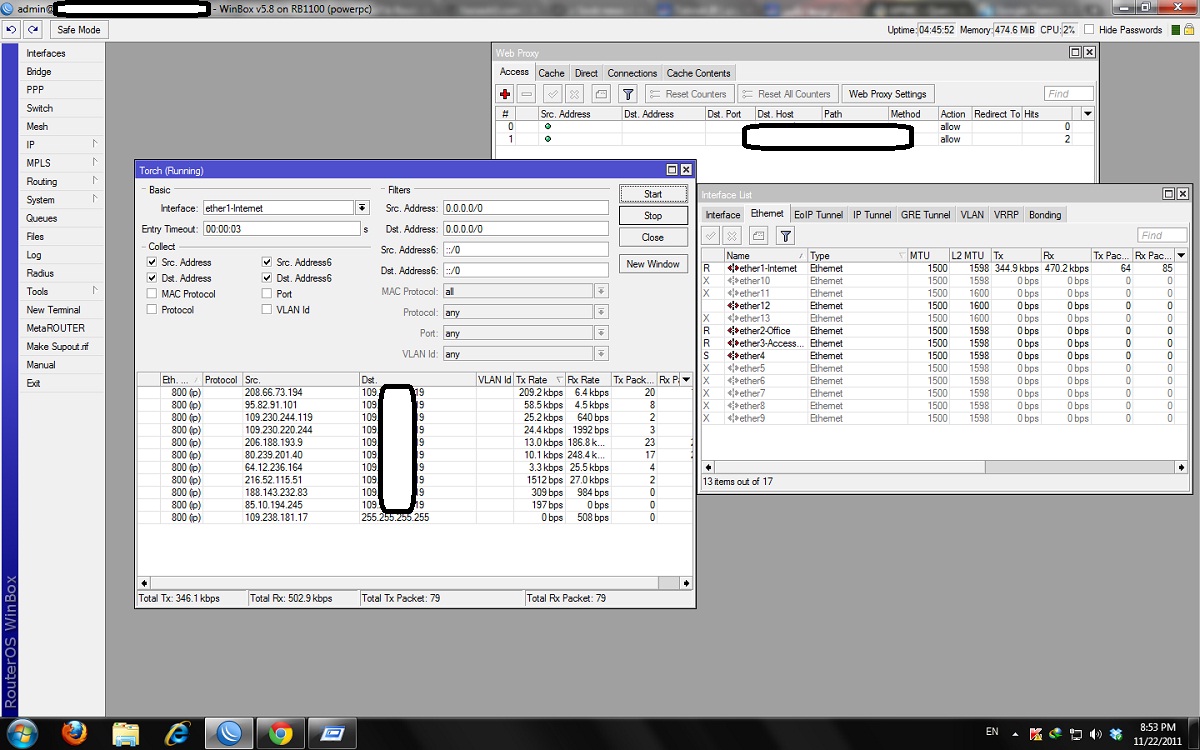
Task: Click the ether2-Office interface icon
Action: (x=733, y=331)
